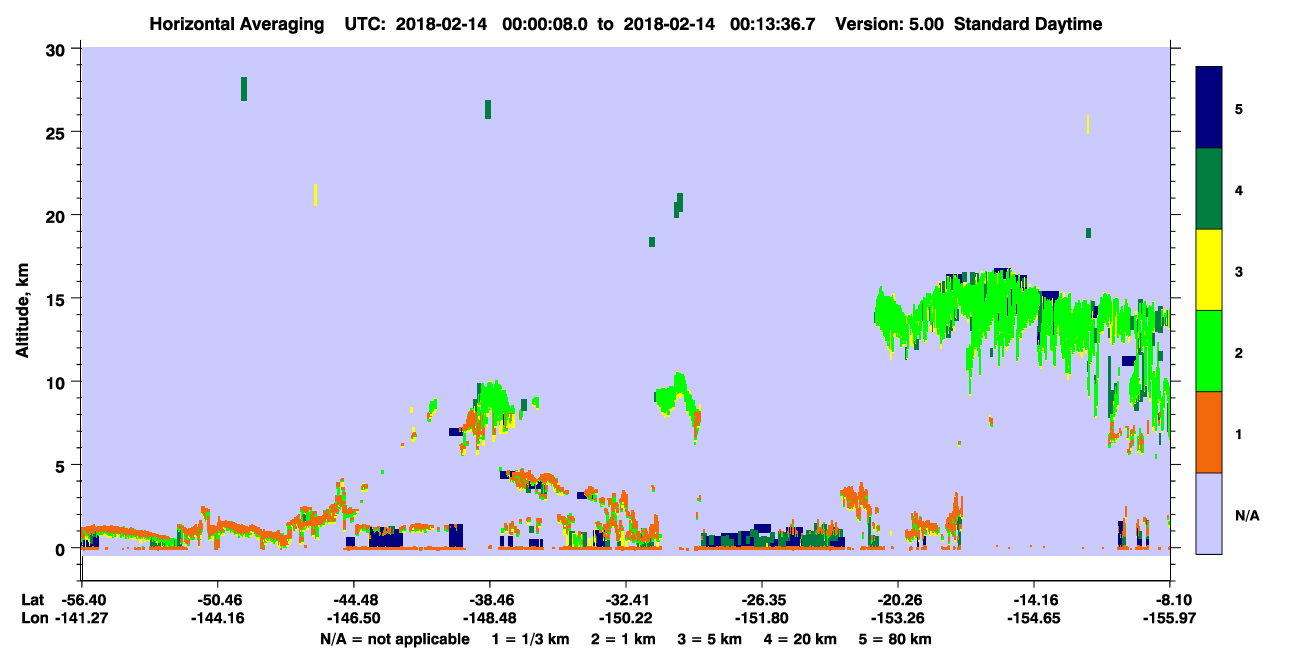Screen dimensions: 1300x667
Task: Click longitude value -154.65
Action: point(1034,619)
